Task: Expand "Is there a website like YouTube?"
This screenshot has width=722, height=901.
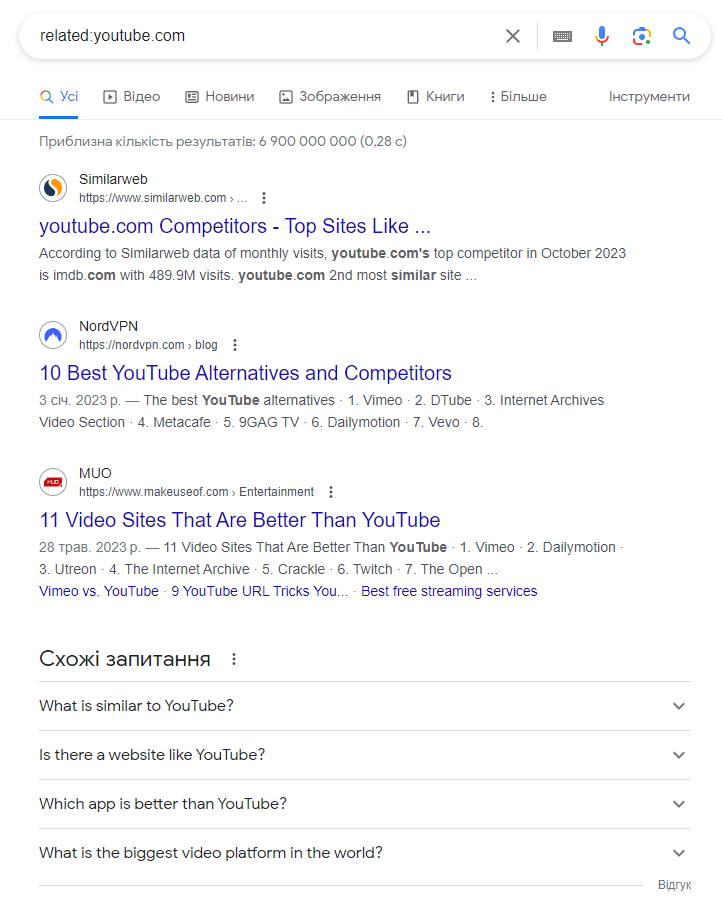Action: click(679, 755)
